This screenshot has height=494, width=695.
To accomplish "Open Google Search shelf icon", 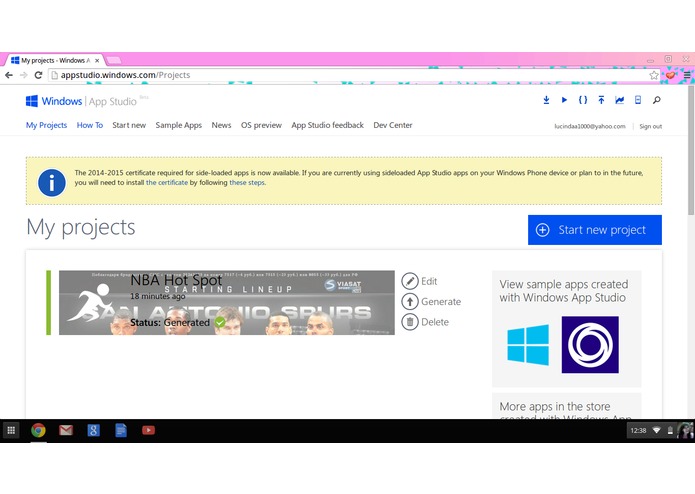I will coord(93,430).
